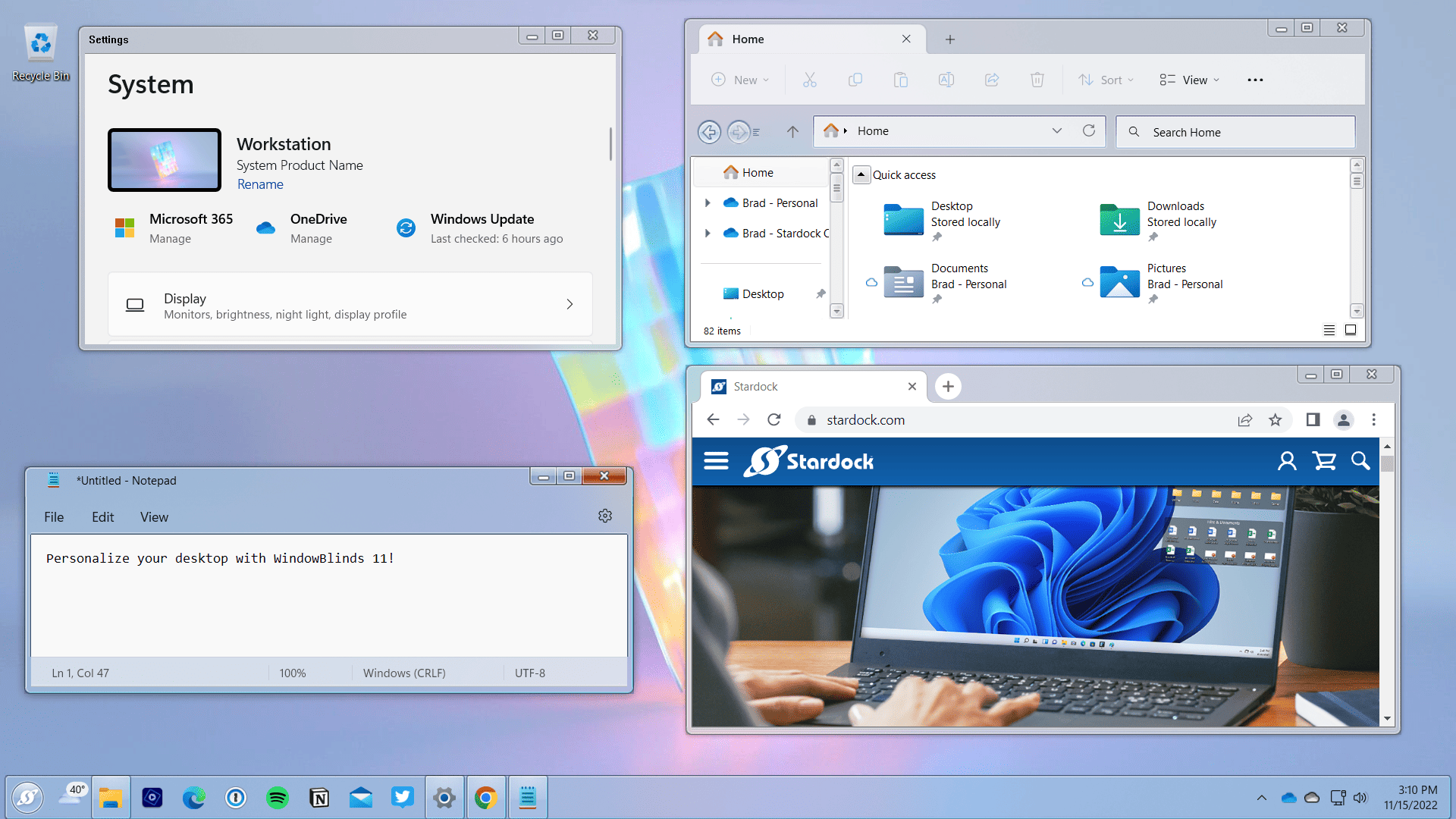Toggle the browser side panel

click(1313, 419)
